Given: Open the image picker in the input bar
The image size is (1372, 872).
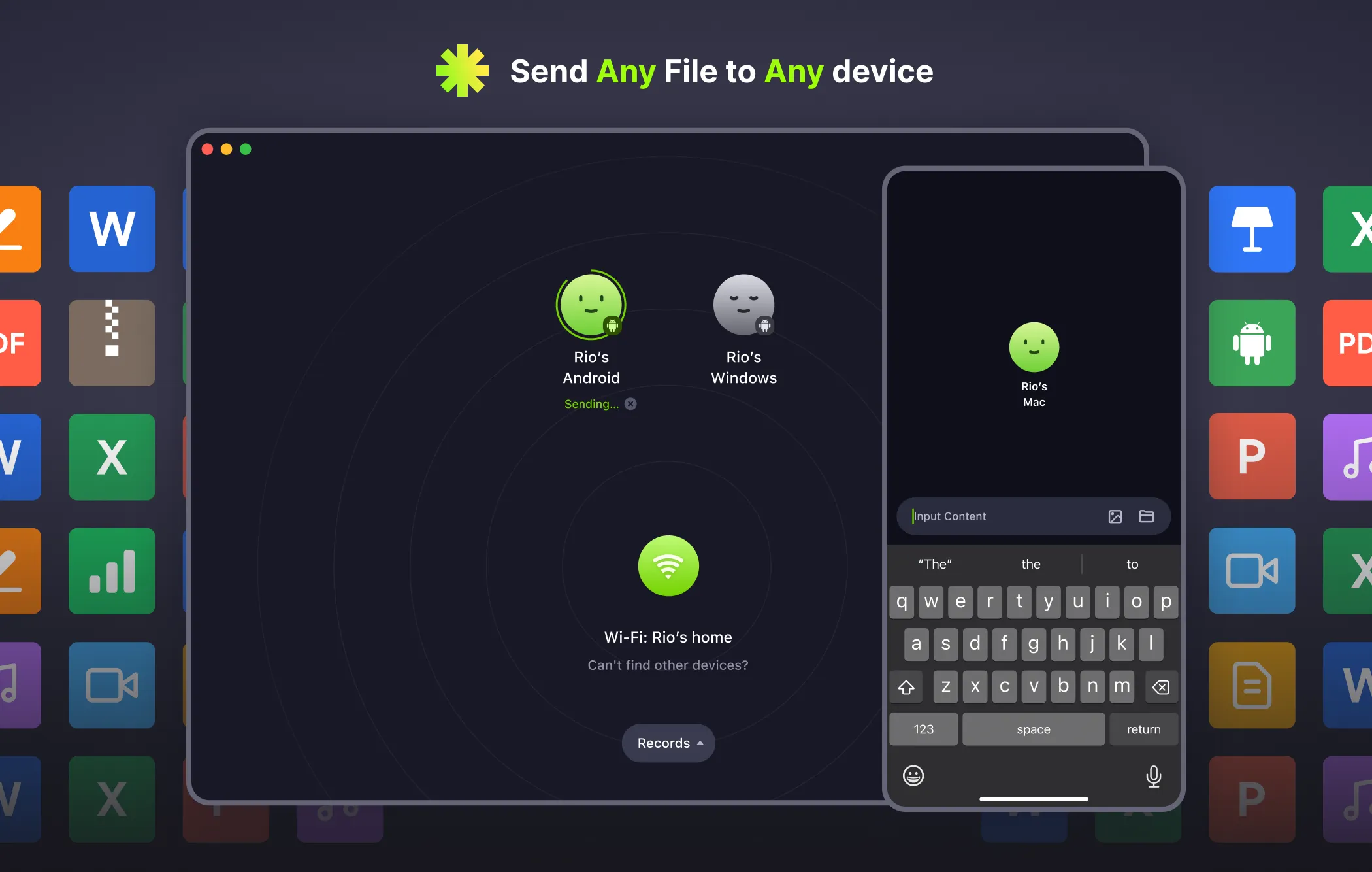Looking at the screenshot, I should [x=1116, y=516].
